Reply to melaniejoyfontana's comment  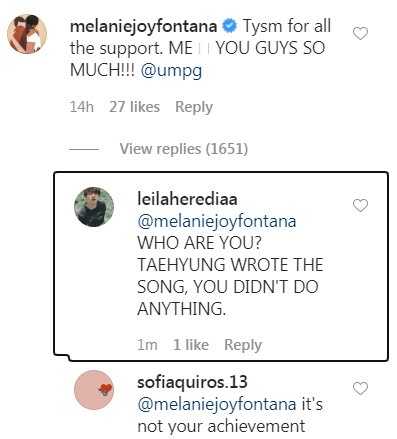pyautogui.click(x=194, y=107)
